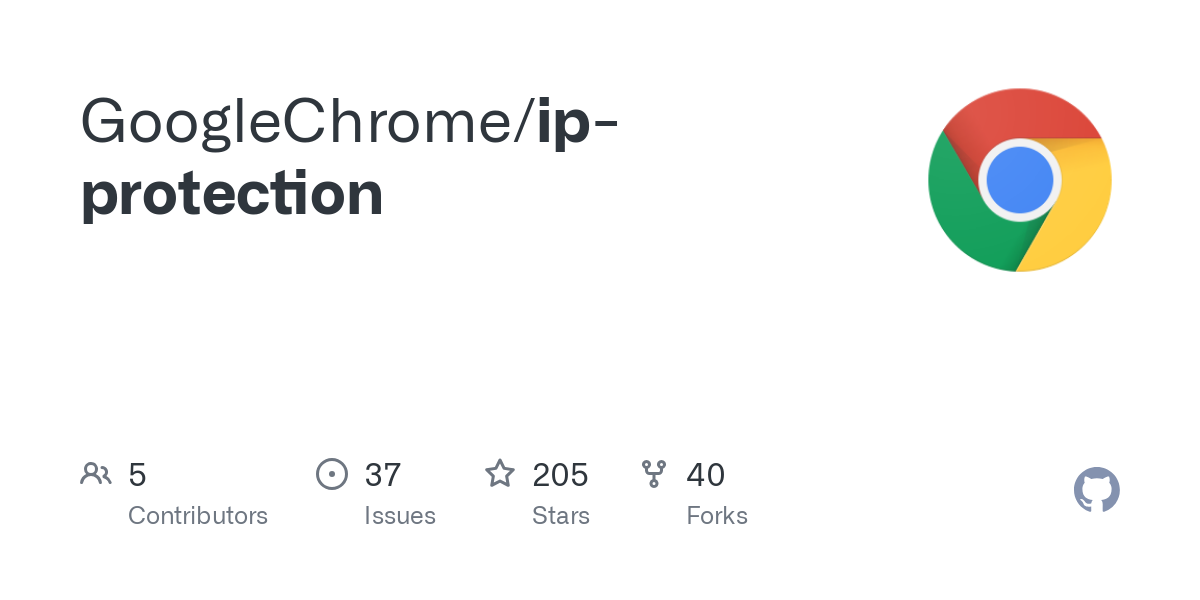The height and width of the screenshot is (600, 1200).
Task: Click the issue count 37
Action: coord(383,474)
